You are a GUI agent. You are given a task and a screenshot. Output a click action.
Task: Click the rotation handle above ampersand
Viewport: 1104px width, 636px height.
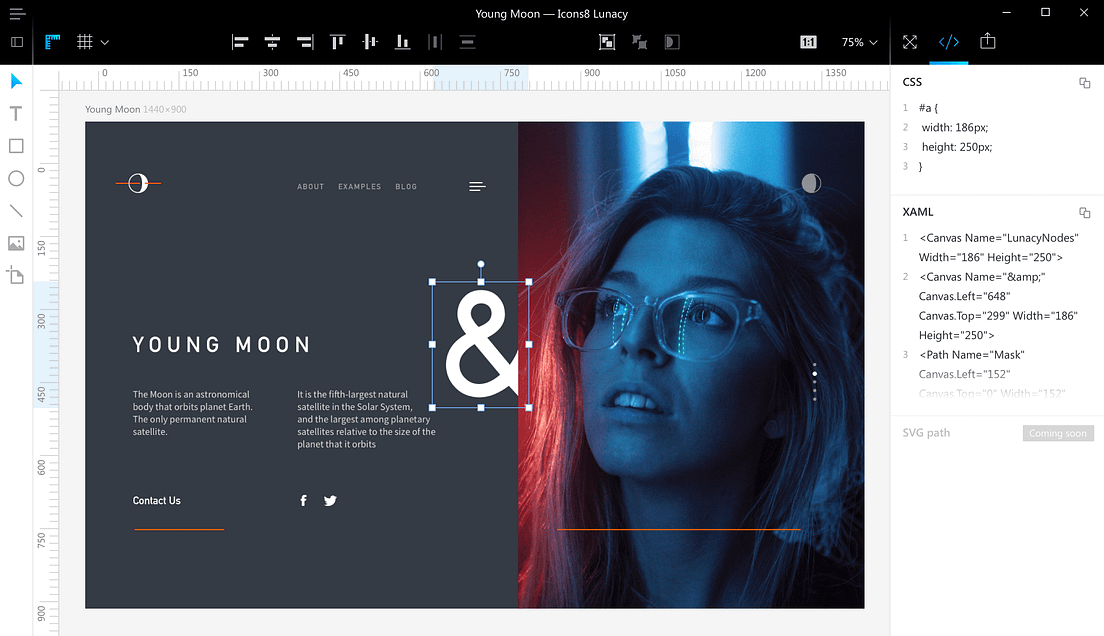coord(481,265)
